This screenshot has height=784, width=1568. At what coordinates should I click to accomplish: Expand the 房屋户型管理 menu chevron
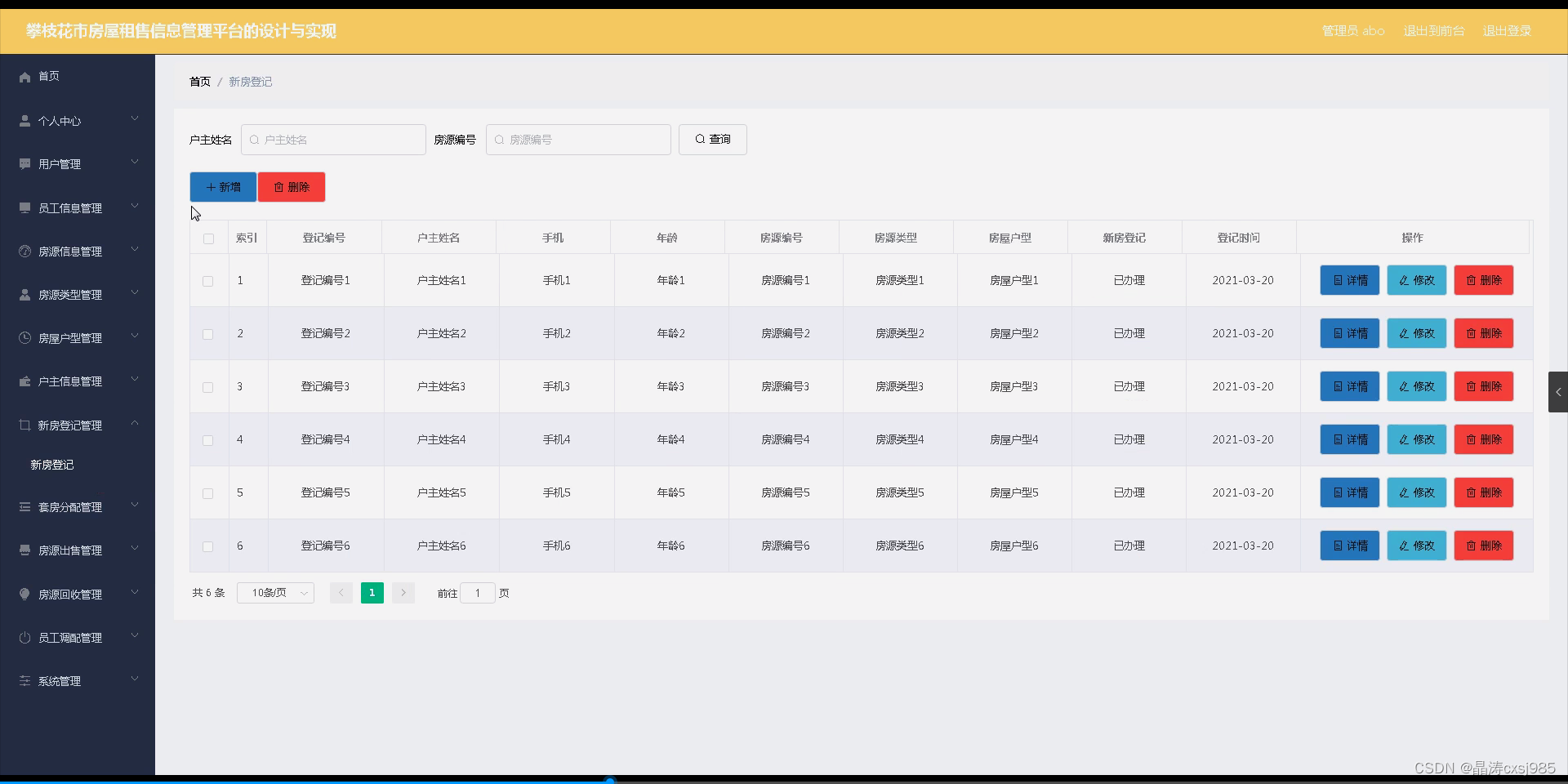pos(135,336)
